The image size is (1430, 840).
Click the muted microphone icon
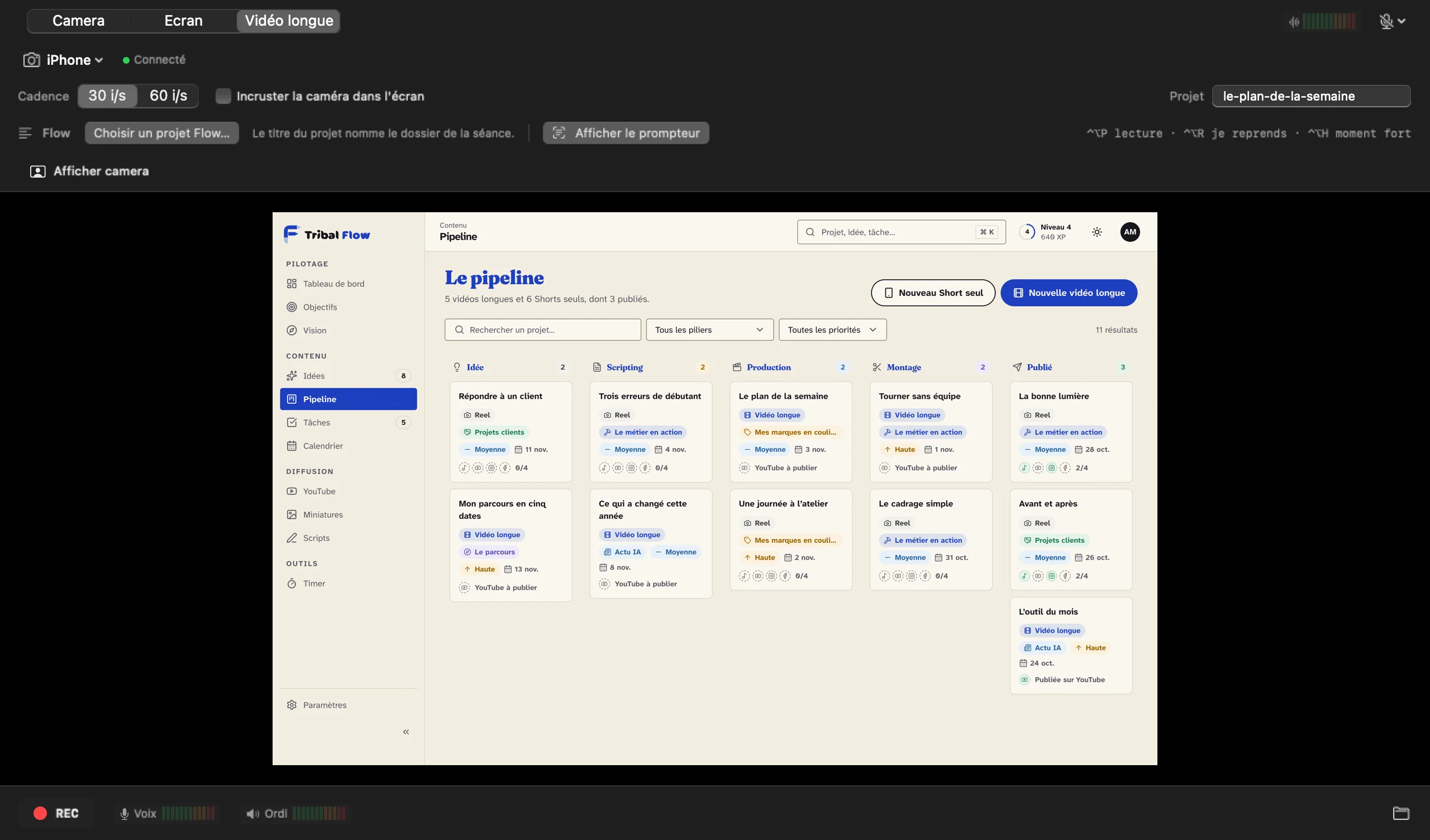pos(1386,21)
